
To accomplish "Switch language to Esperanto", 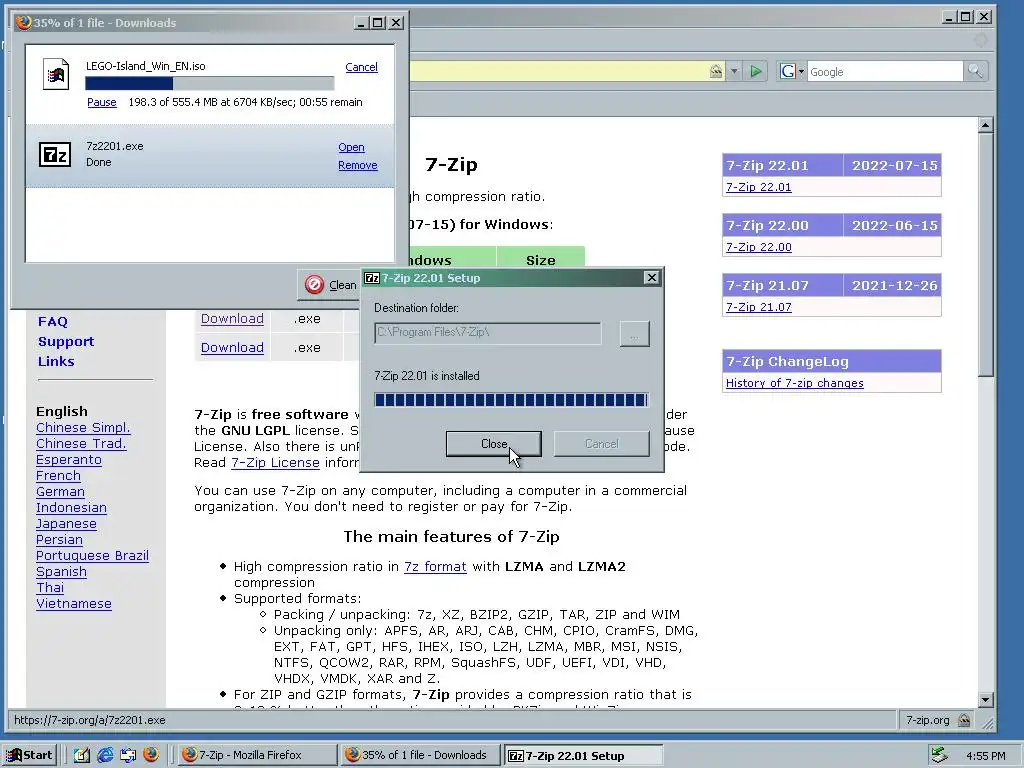I will tap(69, 460).
